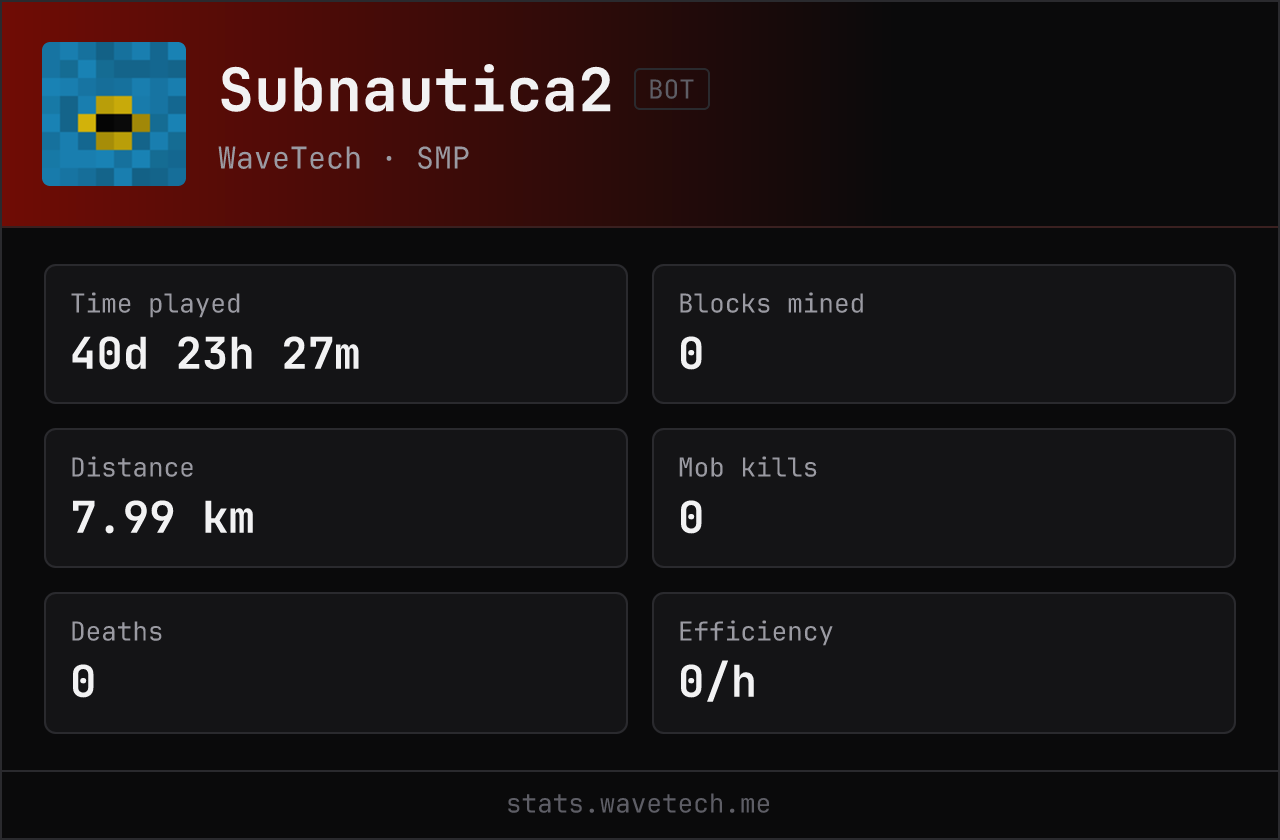Click the 40d 23h 27m value
Viewport: 1280px width, 840px height.
(x=215, y=354)
